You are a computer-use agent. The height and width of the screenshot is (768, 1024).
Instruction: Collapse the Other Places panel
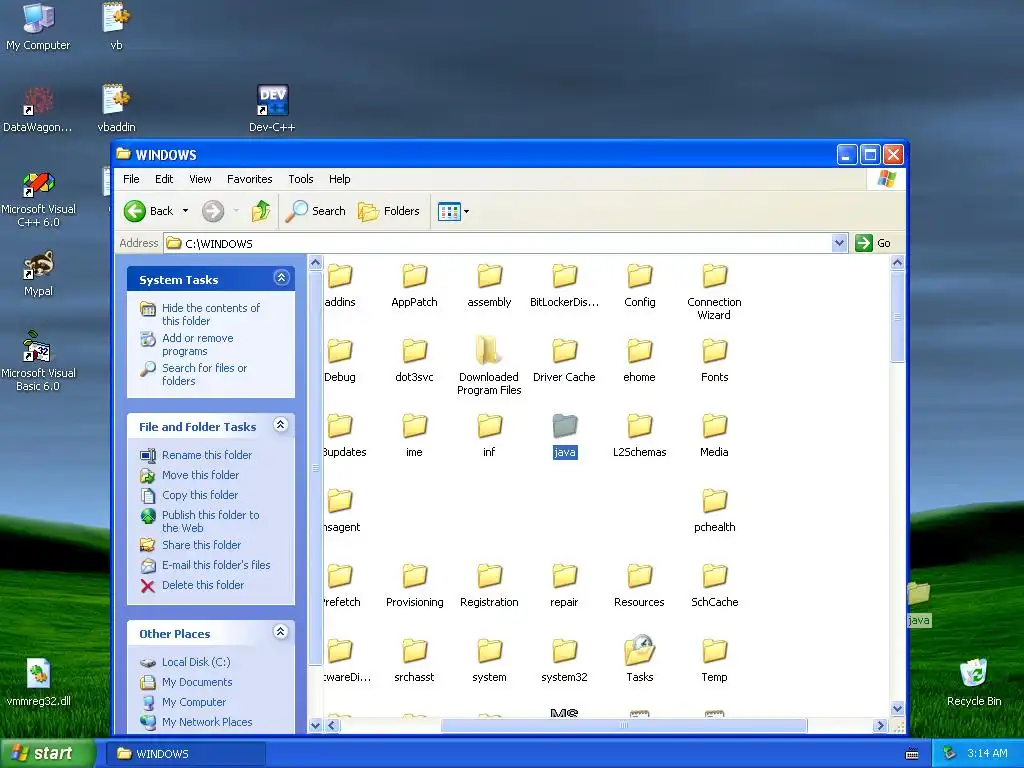281,632
